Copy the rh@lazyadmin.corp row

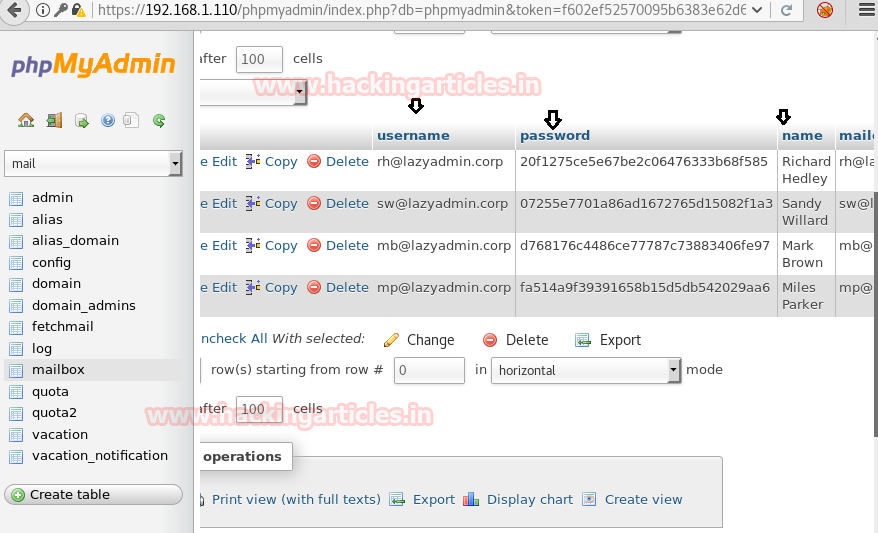click(x=272, y=162)
